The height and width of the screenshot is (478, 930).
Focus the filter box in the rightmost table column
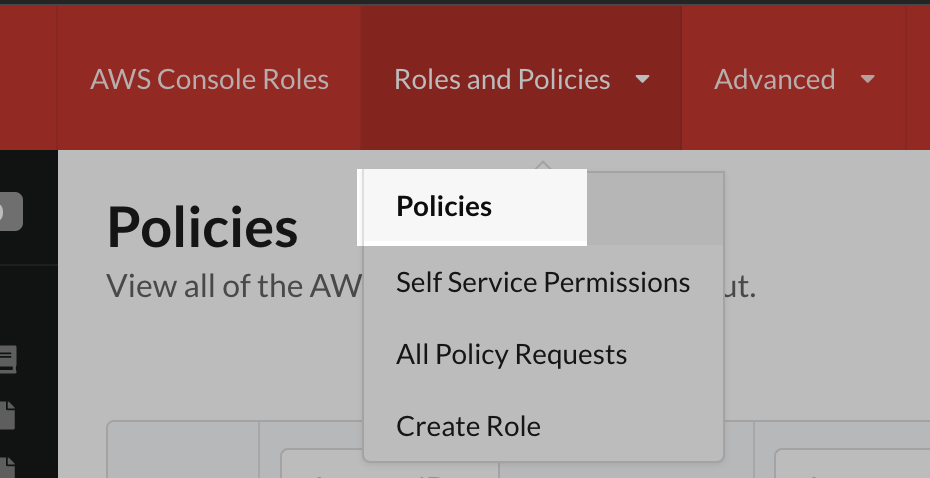[852, 465]
